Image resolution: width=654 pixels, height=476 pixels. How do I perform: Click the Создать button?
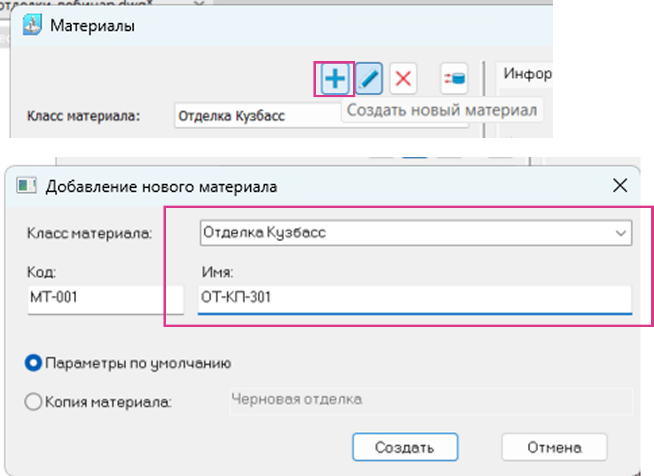405,447
